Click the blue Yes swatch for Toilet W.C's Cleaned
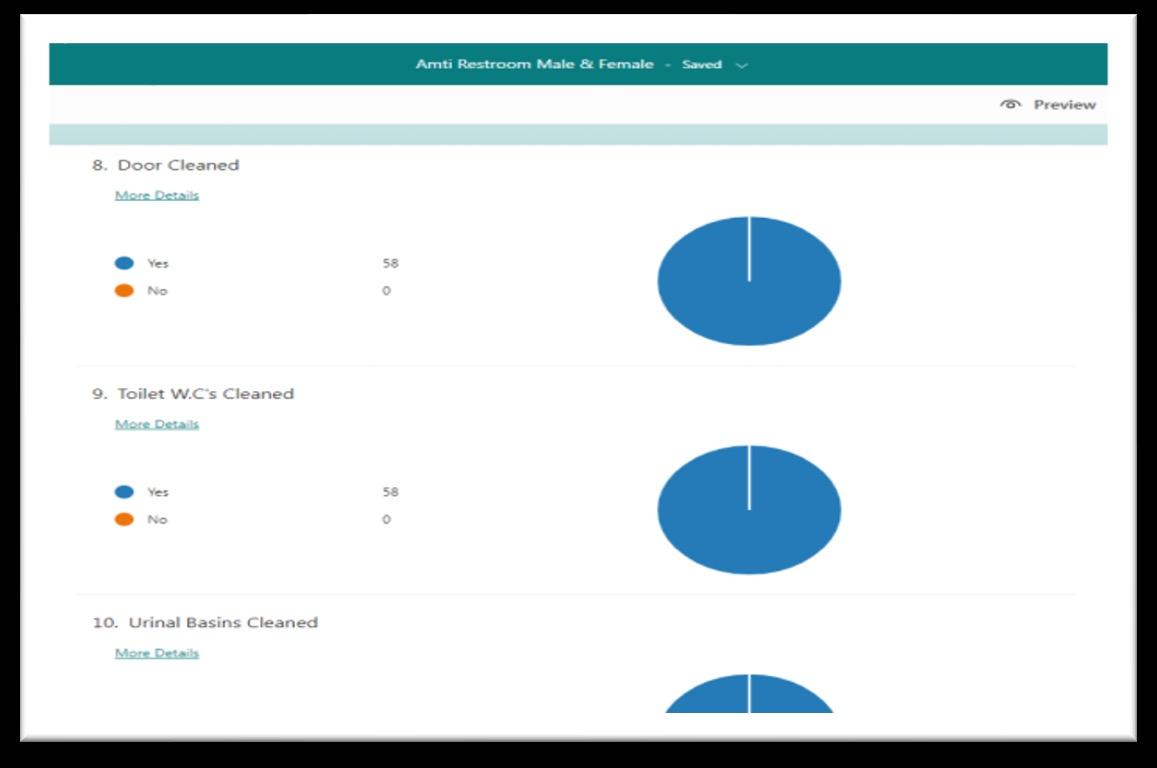Viewport: 1157px width, 768px height. [124, 491]
